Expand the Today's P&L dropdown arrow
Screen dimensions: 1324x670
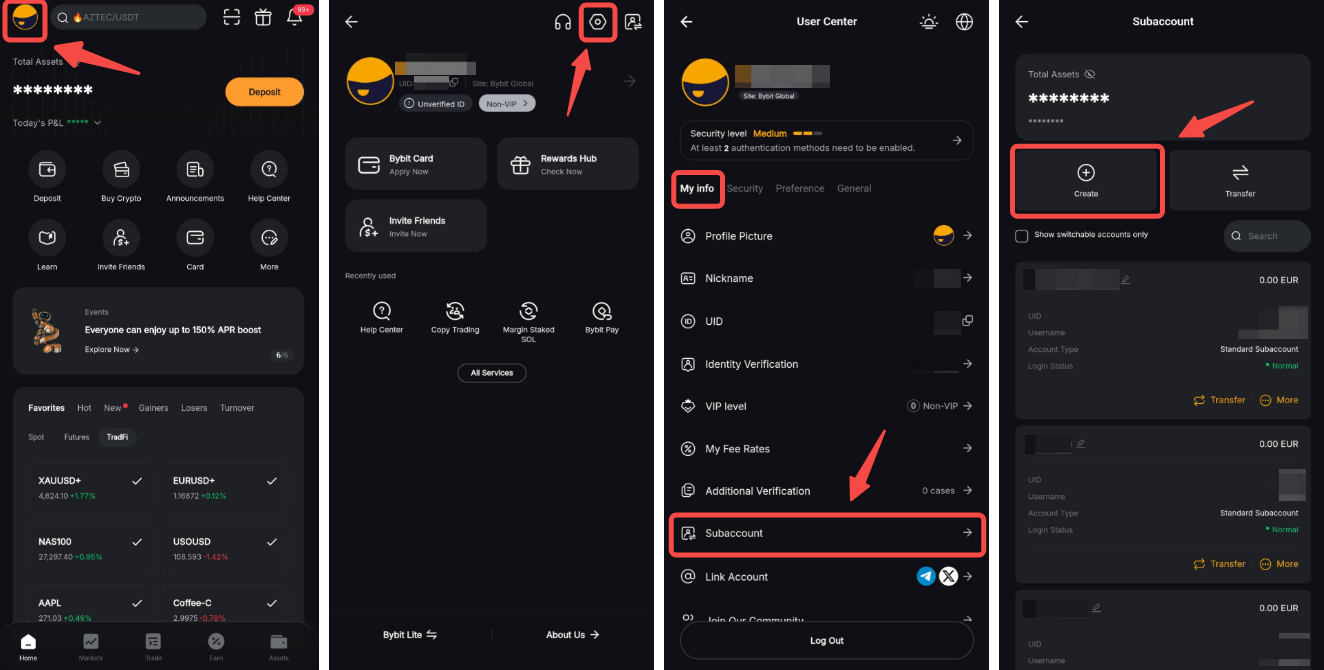(x=98, y=123)
